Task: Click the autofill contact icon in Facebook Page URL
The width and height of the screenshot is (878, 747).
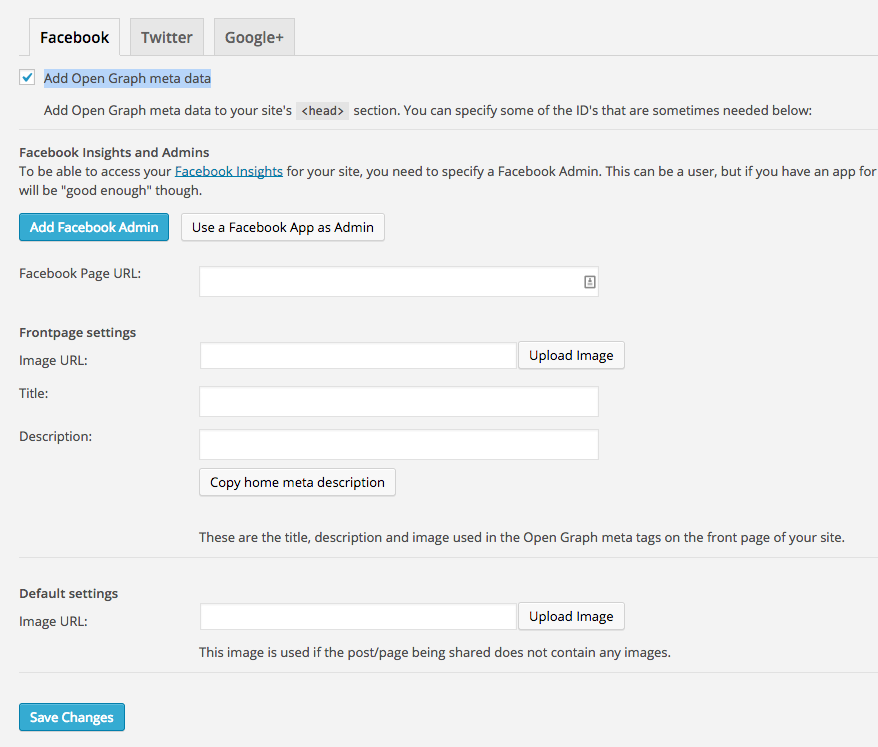Action: click(590, 282)
